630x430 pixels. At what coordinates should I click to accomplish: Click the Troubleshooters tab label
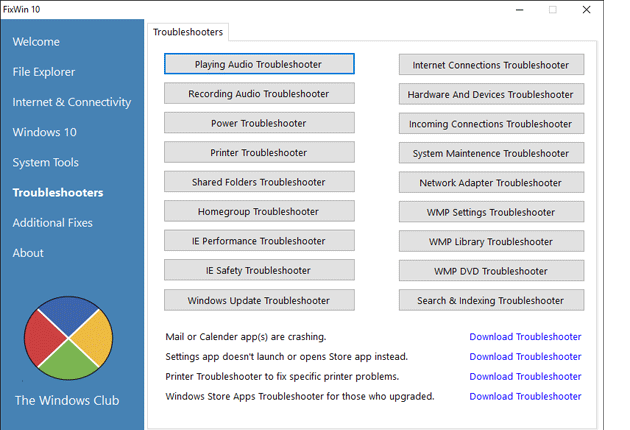pyautogui.click(x=188, y=32)
